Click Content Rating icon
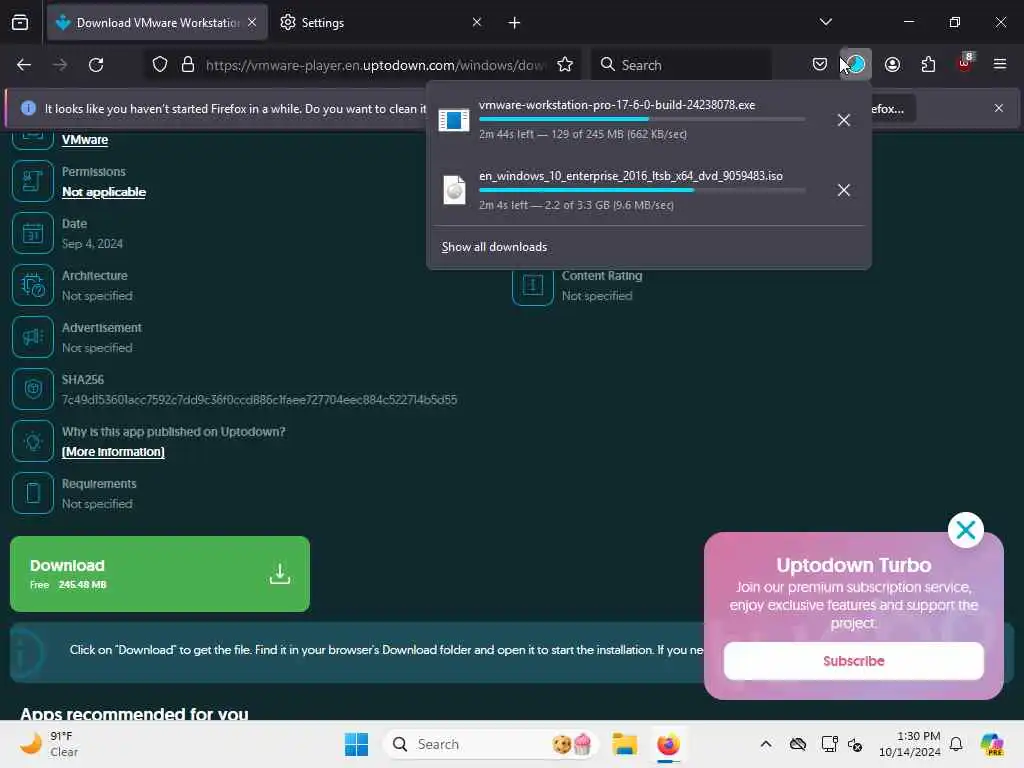The image size is (1024, 768). click(533, 285)
